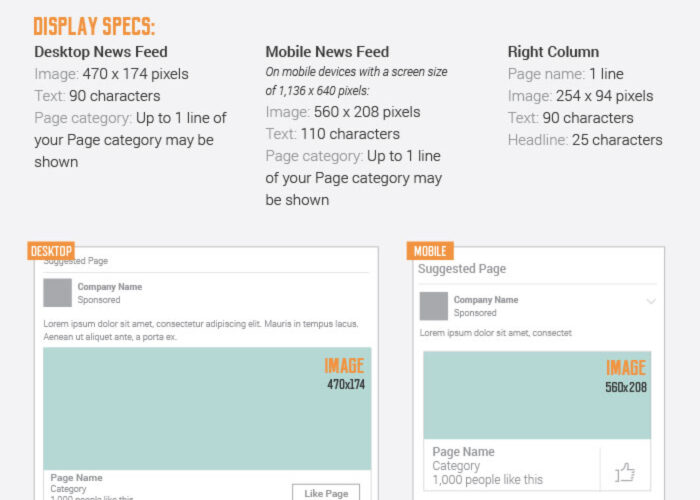Click Page Name under the desktop image
The image size is (700, 500).
[76, 478]
